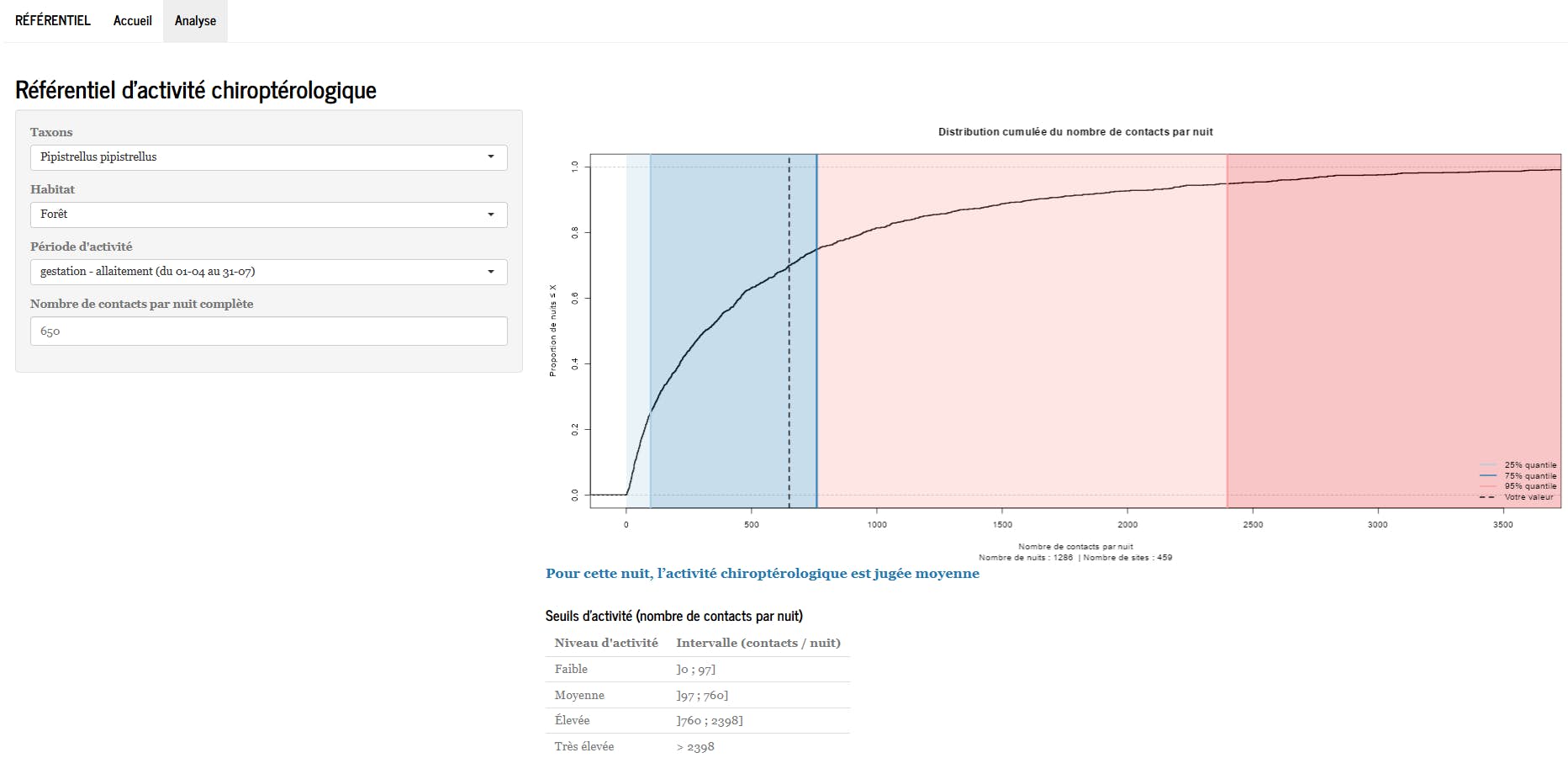The image size is (1568, 758).
Task: Click the RÉFÉRENTIEL brand link
Action: click(x=53, y=21)
